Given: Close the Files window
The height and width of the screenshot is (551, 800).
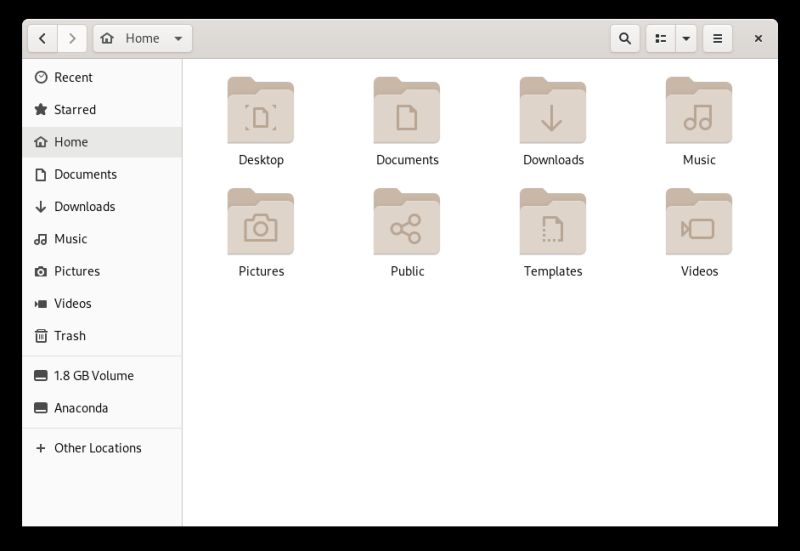Looking at the screenshot, I should point(758,38).
